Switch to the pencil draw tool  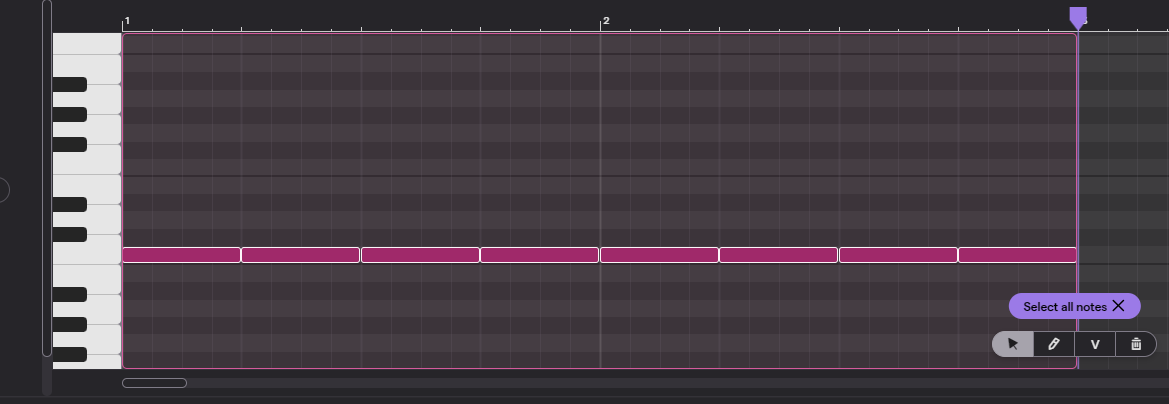(x=1054, y=344)
